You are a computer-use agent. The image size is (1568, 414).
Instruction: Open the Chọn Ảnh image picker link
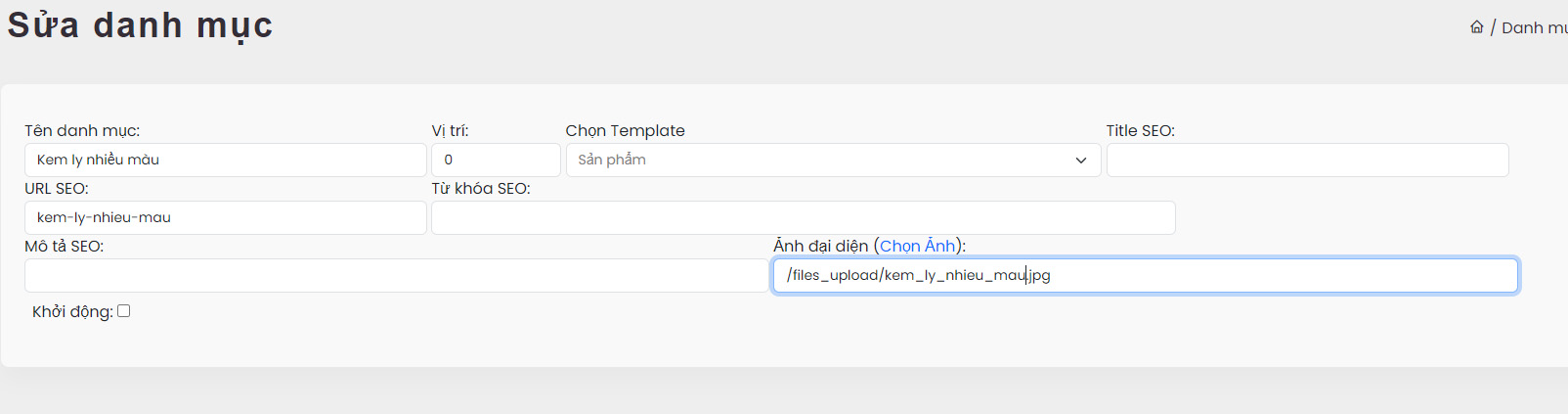coord(917,246)
